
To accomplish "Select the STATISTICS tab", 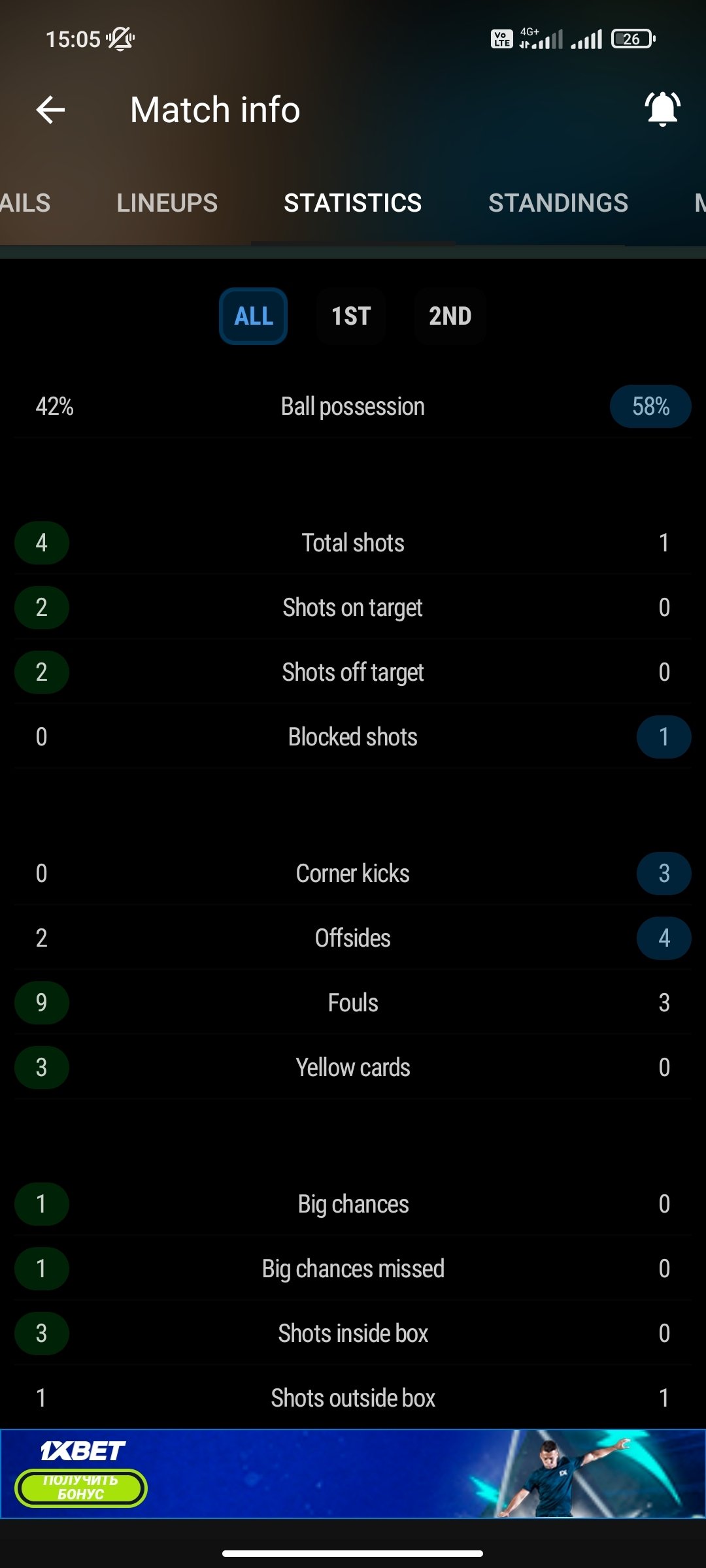I will pyautogui.click(x=353, y=203).
